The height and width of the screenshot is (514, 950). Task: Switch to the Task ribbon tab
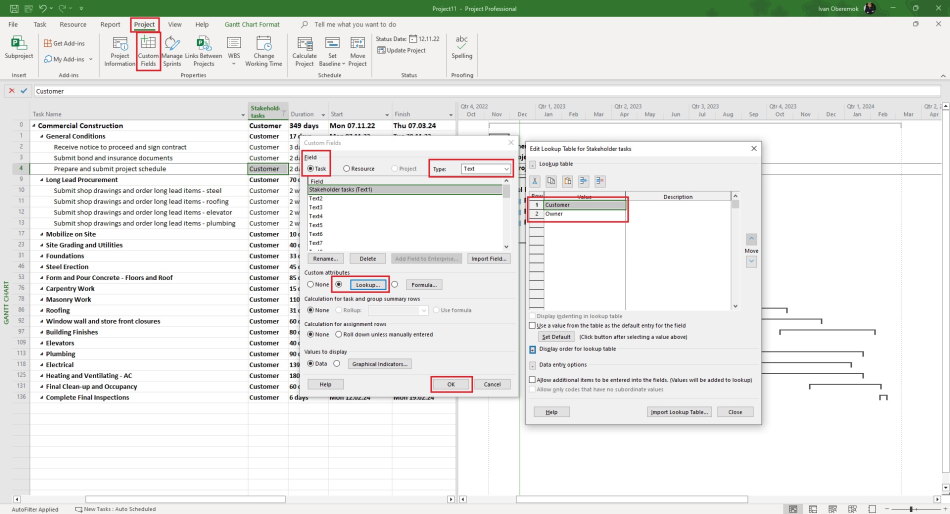click(40, 24)
